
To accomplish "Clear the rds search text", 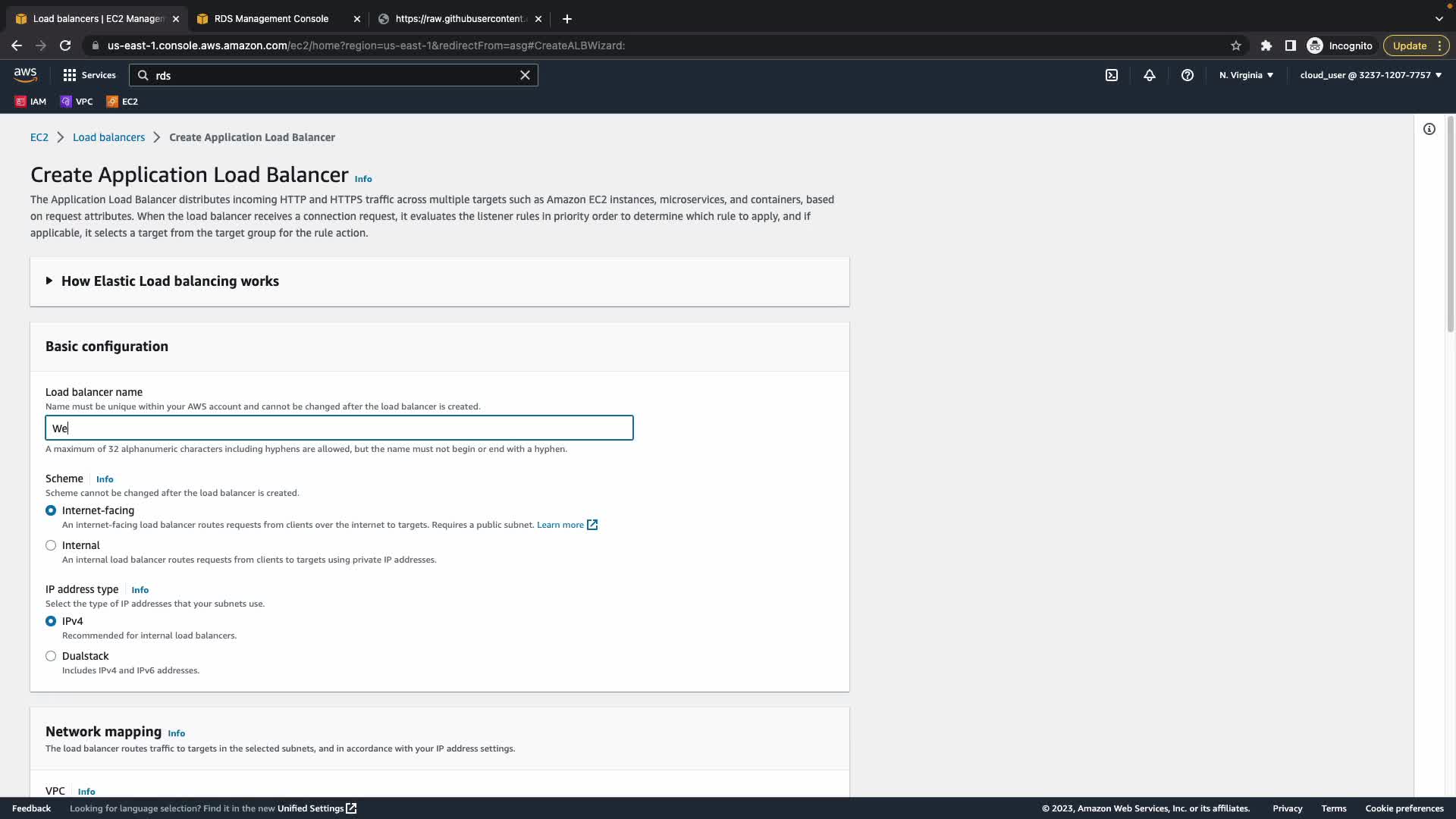I will (x=525, y=75).
